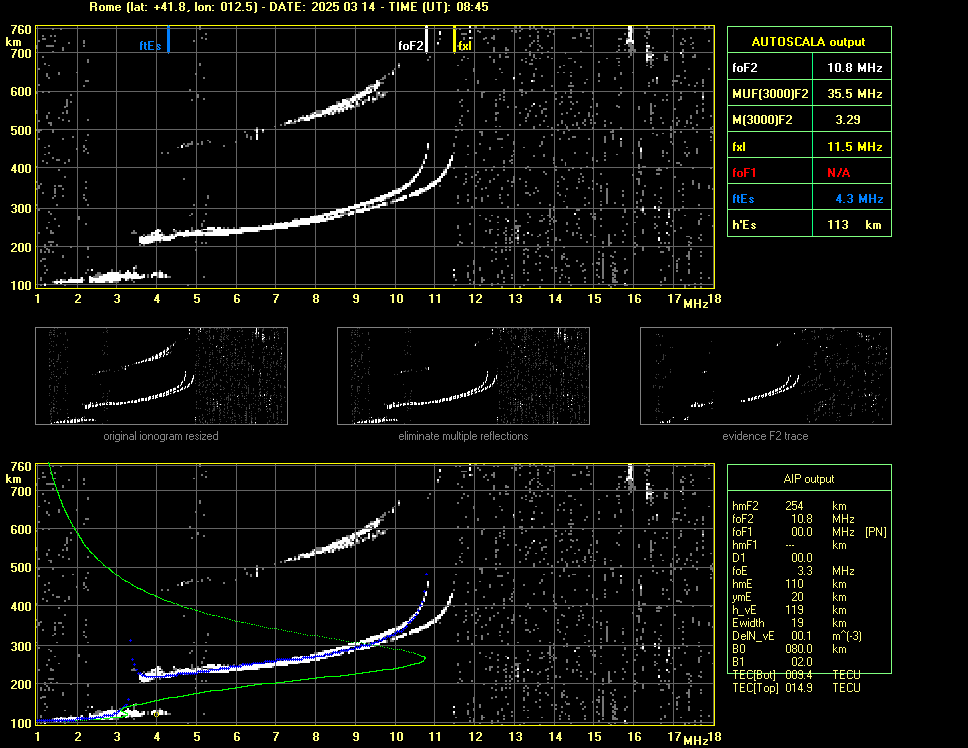Click the DelN_vE label in the AIP output
The width and height of the screenshot is (968, 748).
[753, 636]
